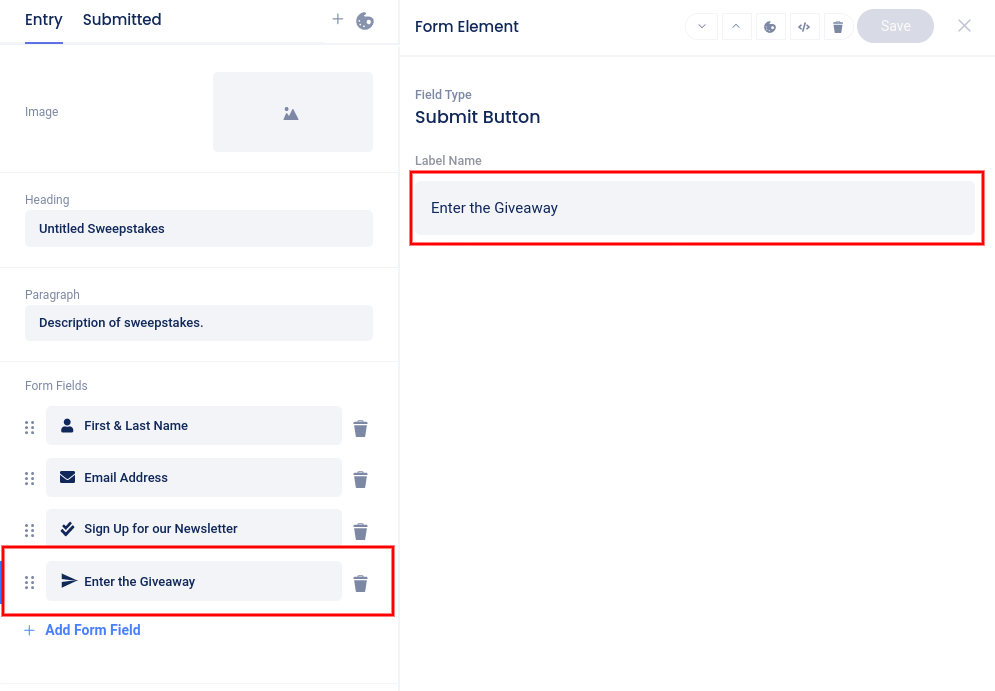Image resolution: width=995 pixels, height=691 pixels.
Task: Click the Add Form Field link
Action: (92, 630)
